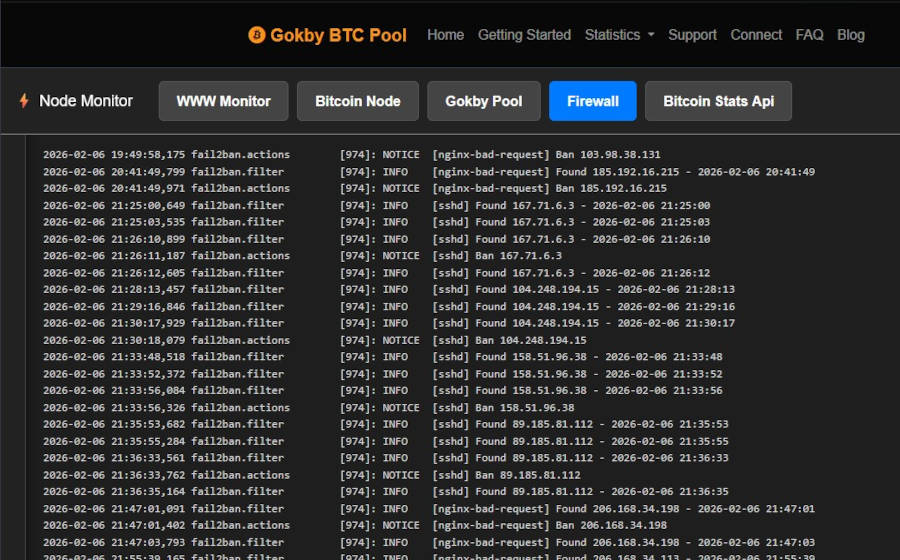This screenshot has height=560, width=900.
Task: Click the Node Monitor heading text
Action: click(x=86, y=101)
